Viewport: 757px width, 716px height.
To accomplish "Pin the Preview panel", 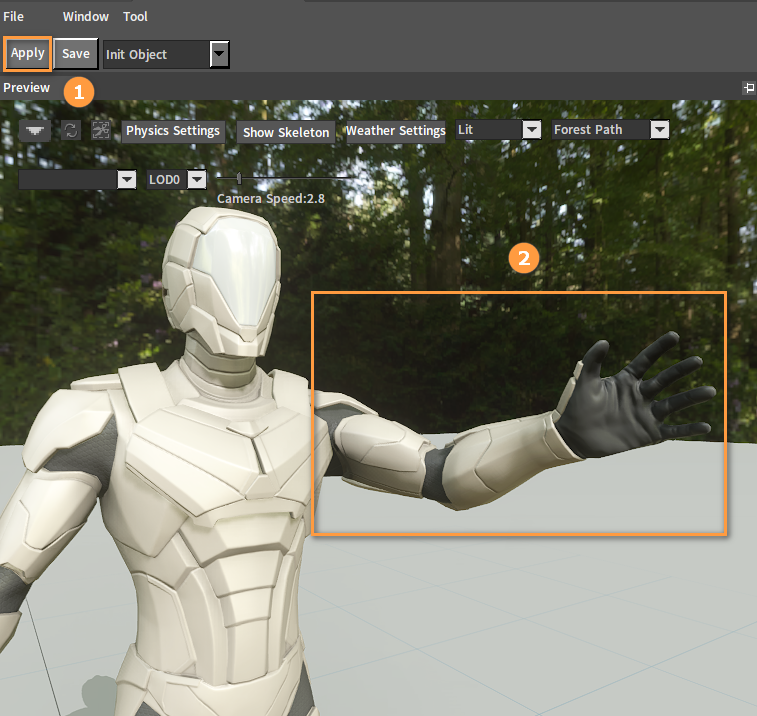I will (748, 87).
